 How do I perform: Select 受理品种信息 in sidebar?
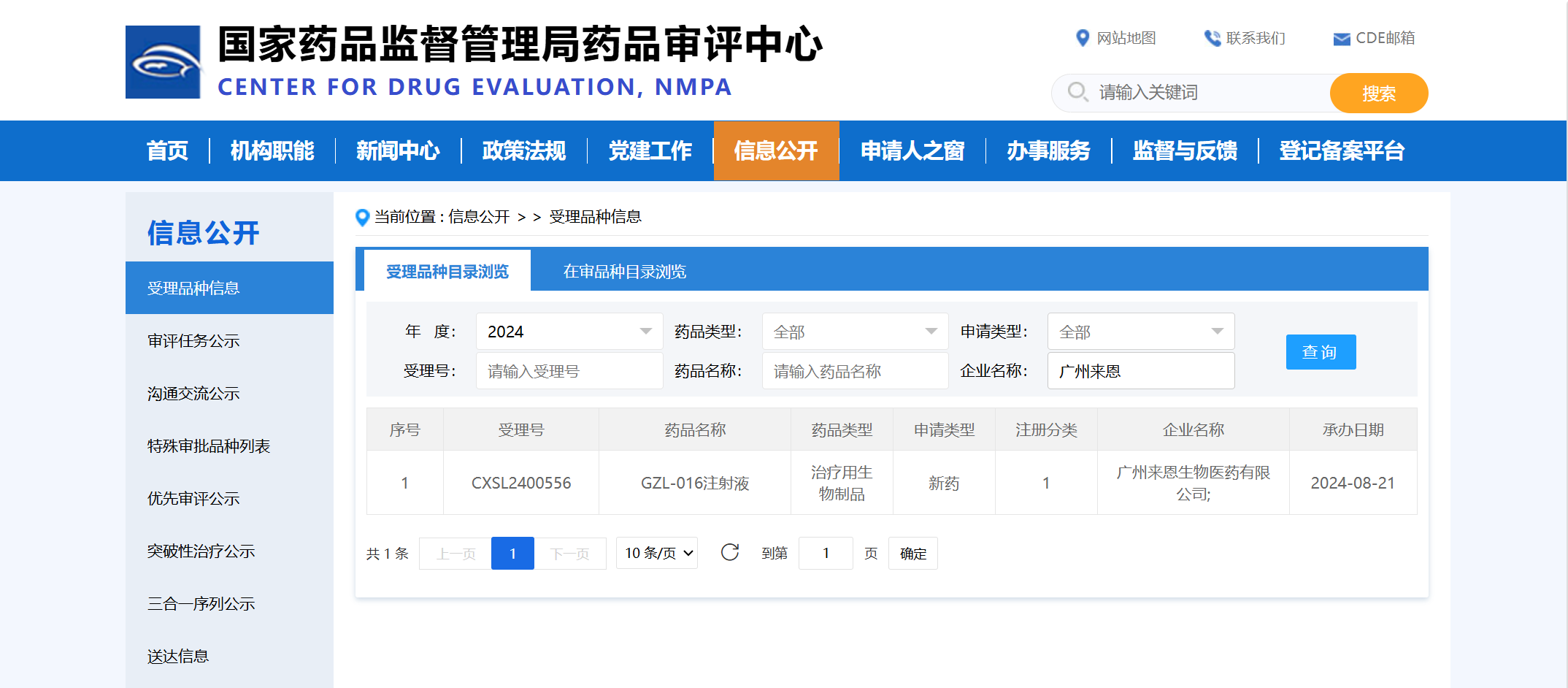coord(229,288)
